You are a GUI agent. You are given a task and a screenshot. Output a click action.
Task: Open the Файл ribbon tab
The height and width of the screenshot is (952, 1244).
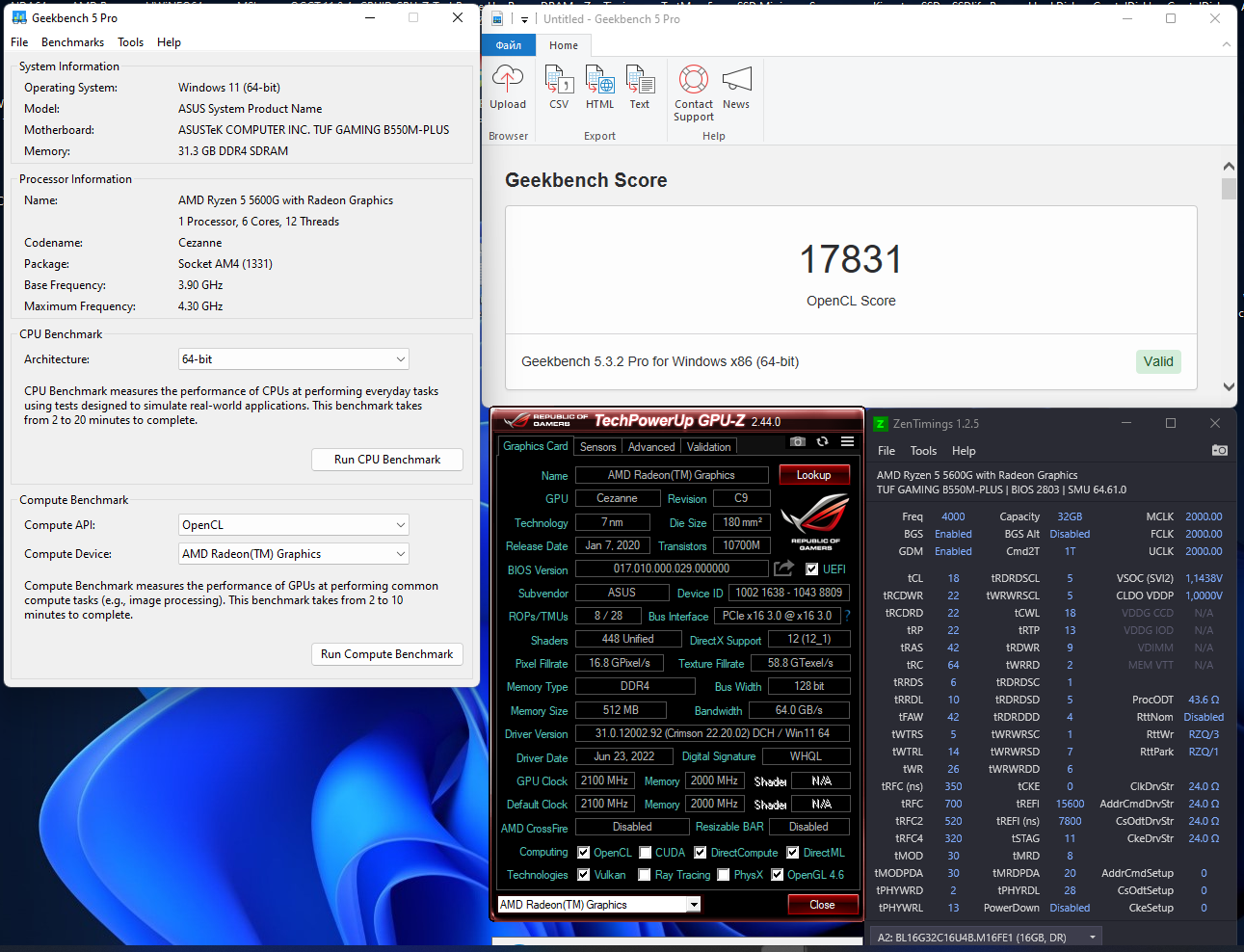coord(509,45)
